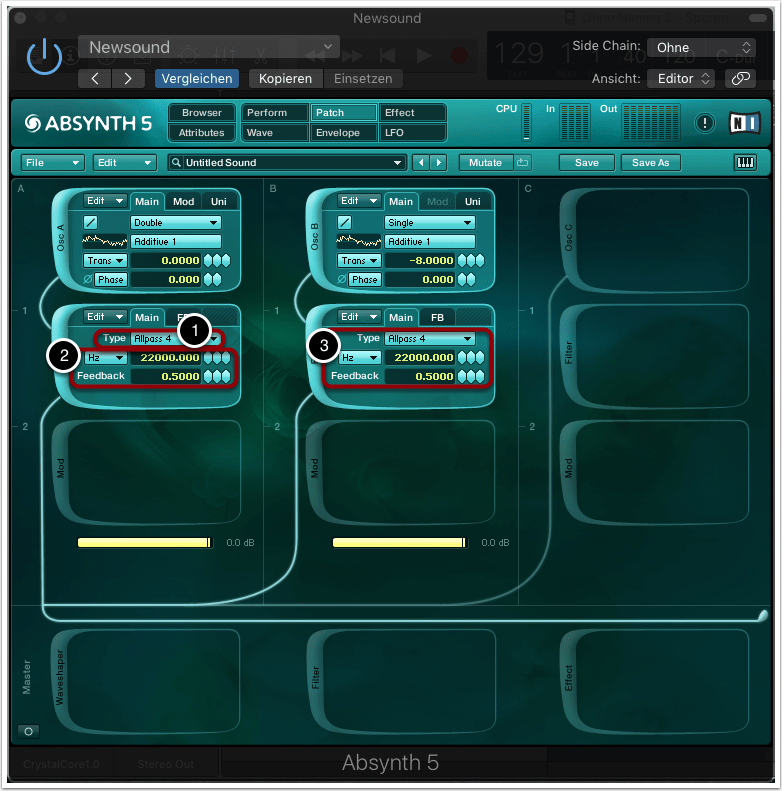Click the Save As button
Image resolution: width=782 pixels, height=791 pixels.
point(650,162)
